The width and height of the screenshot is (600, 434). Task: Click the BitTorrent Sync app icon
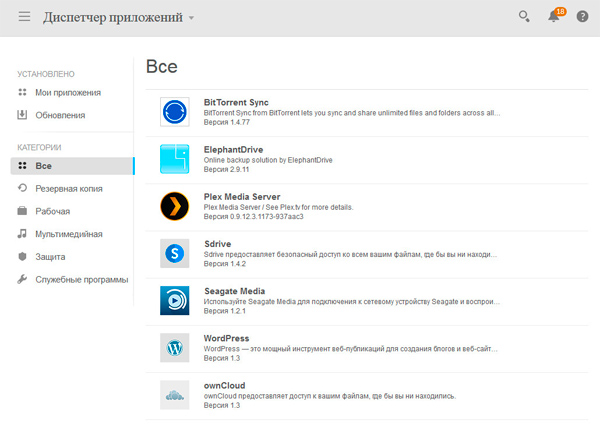point(175,112)
